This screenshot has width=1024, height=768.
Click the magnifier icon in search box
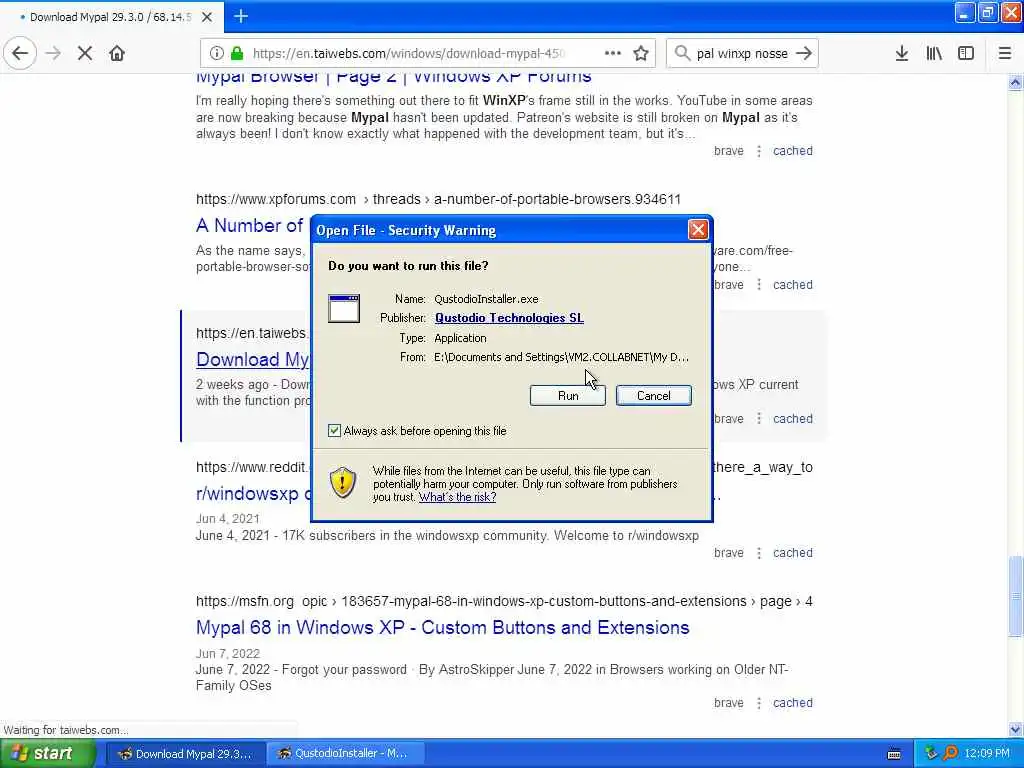click(x=682, y=54)
